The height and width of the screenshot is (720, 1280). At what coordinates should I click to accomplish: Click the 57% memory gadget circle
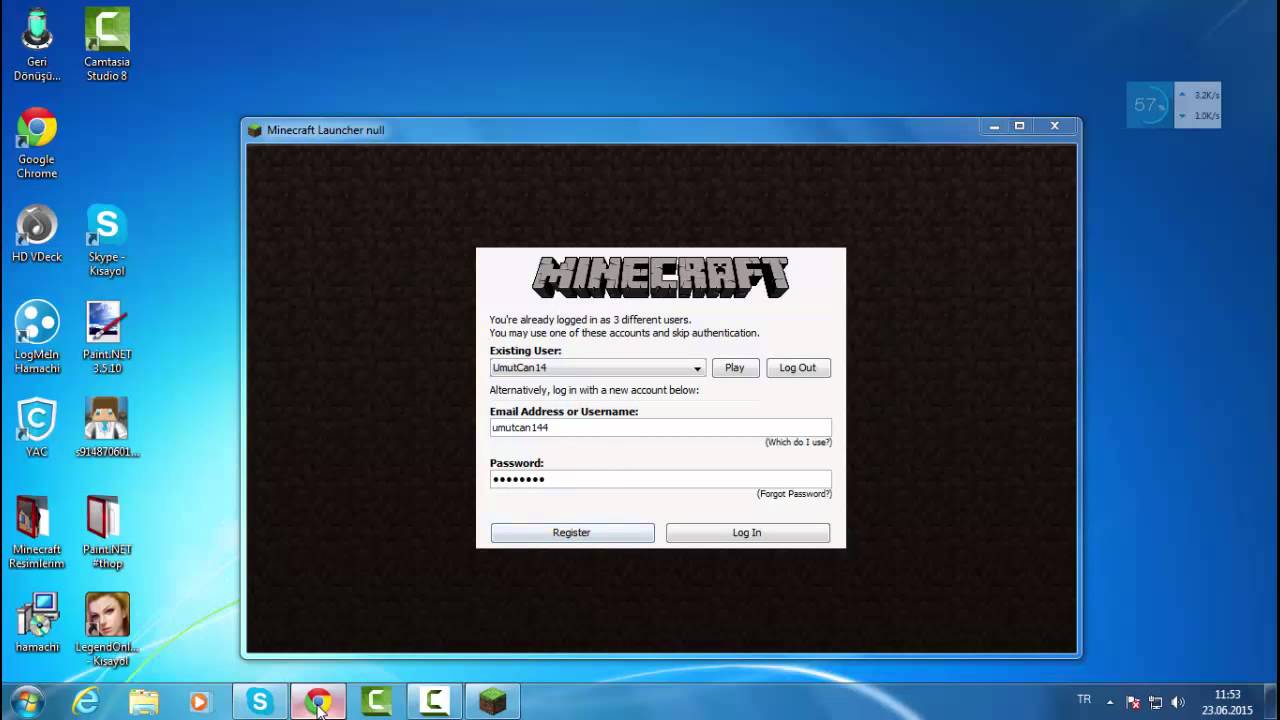(1149, 105)
